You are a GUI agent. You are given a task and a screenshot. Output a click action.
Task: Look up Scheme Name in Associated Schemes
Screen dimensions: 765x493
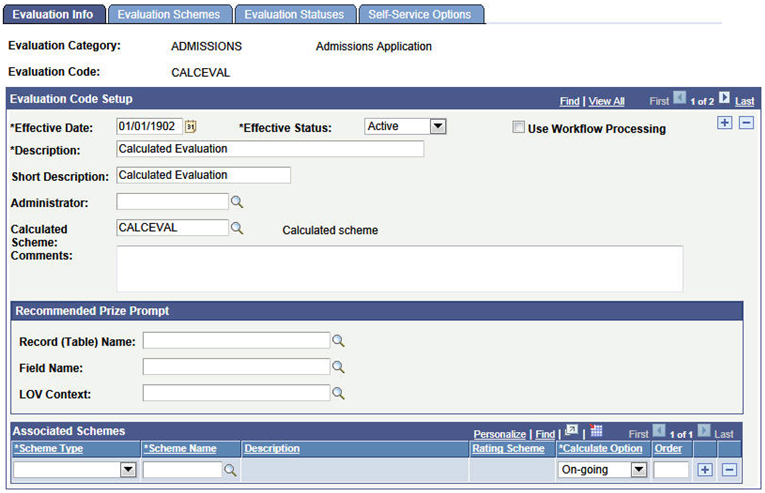point(230,470)
